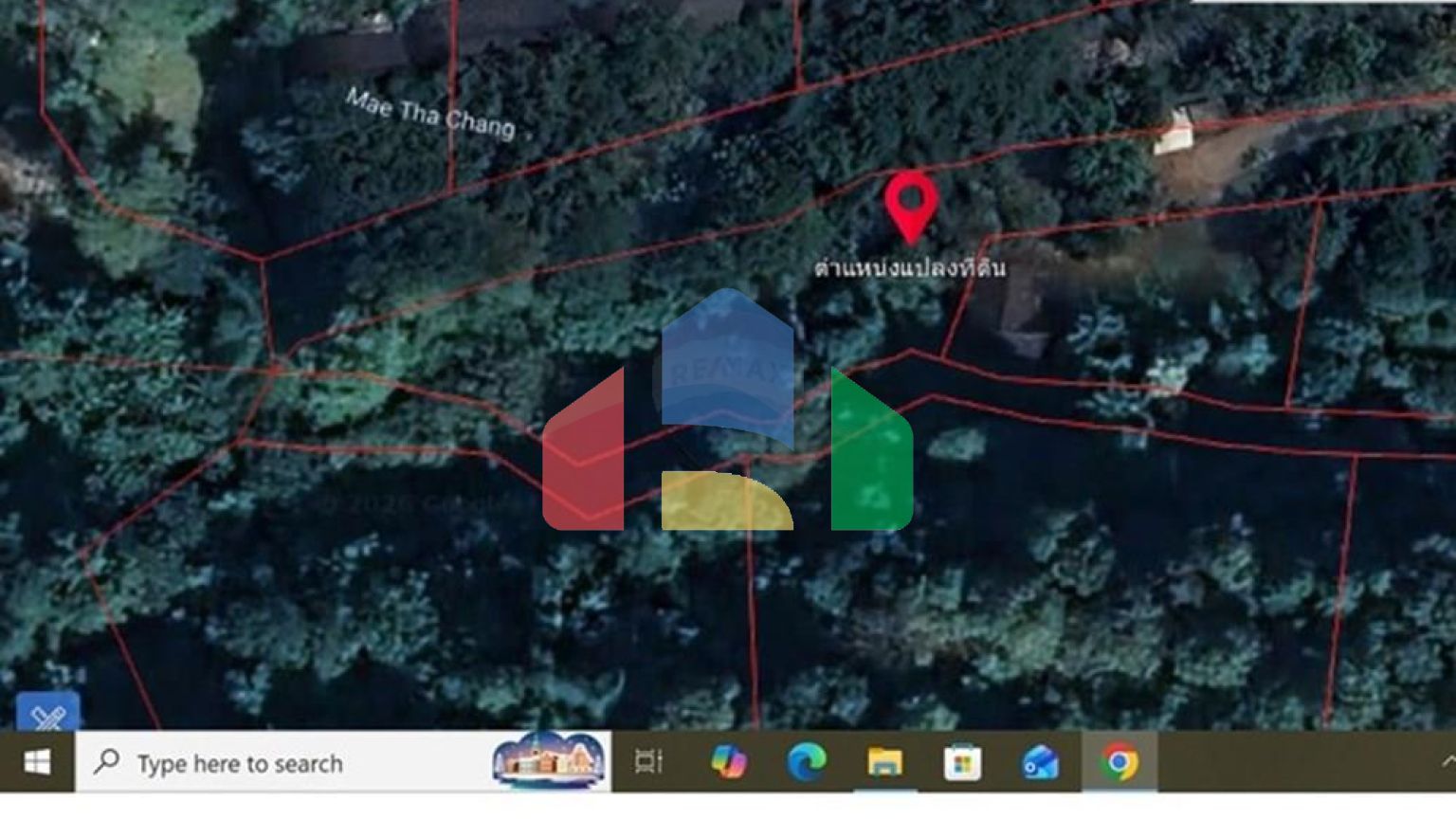This screenshot has width=1456, height=819.
Task: Open the winter village search highlight image
Action: pos(548,760)
